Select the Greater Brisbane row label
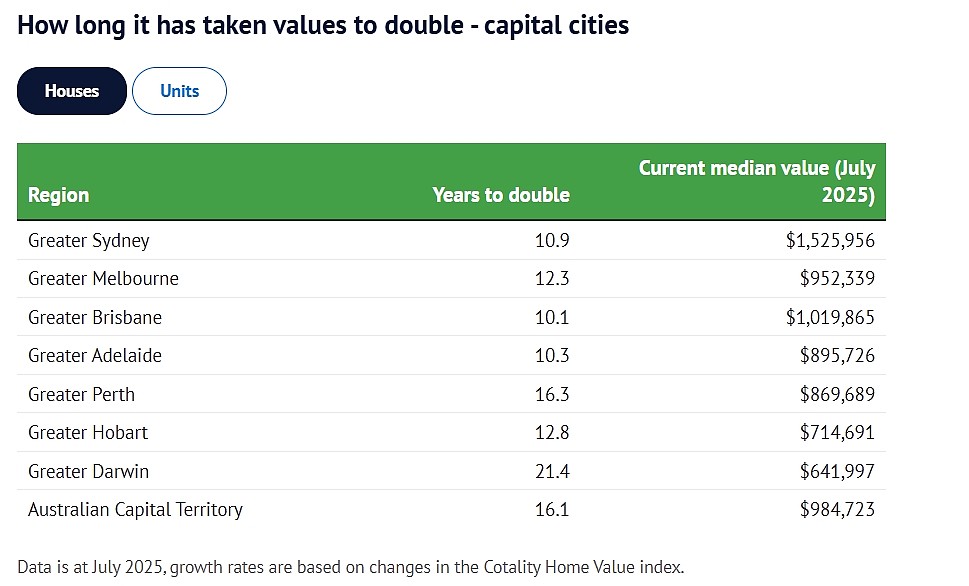Image resolution: width=969 pixels, height=586 pixels. [95, 317]
